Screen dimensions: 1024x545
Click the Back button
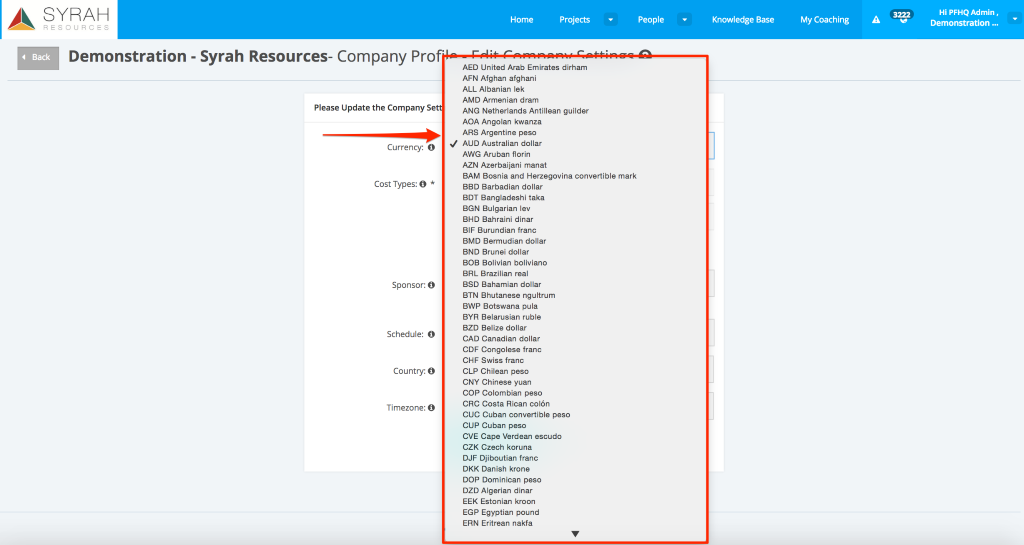point(38,57)
